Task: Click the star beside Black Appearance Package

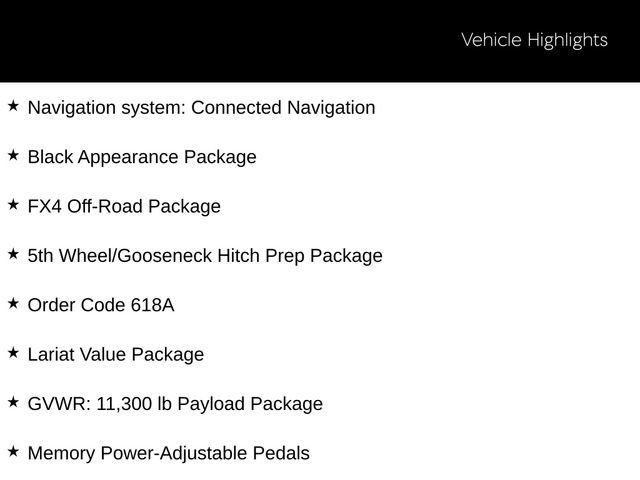Action: (13, 156)
